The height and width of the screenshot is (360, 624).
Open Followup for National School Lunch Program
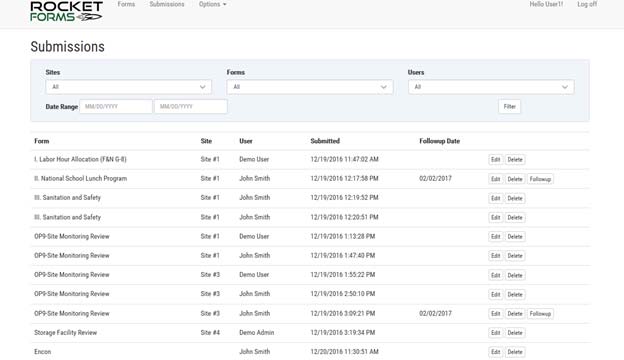tap(540, 179)
